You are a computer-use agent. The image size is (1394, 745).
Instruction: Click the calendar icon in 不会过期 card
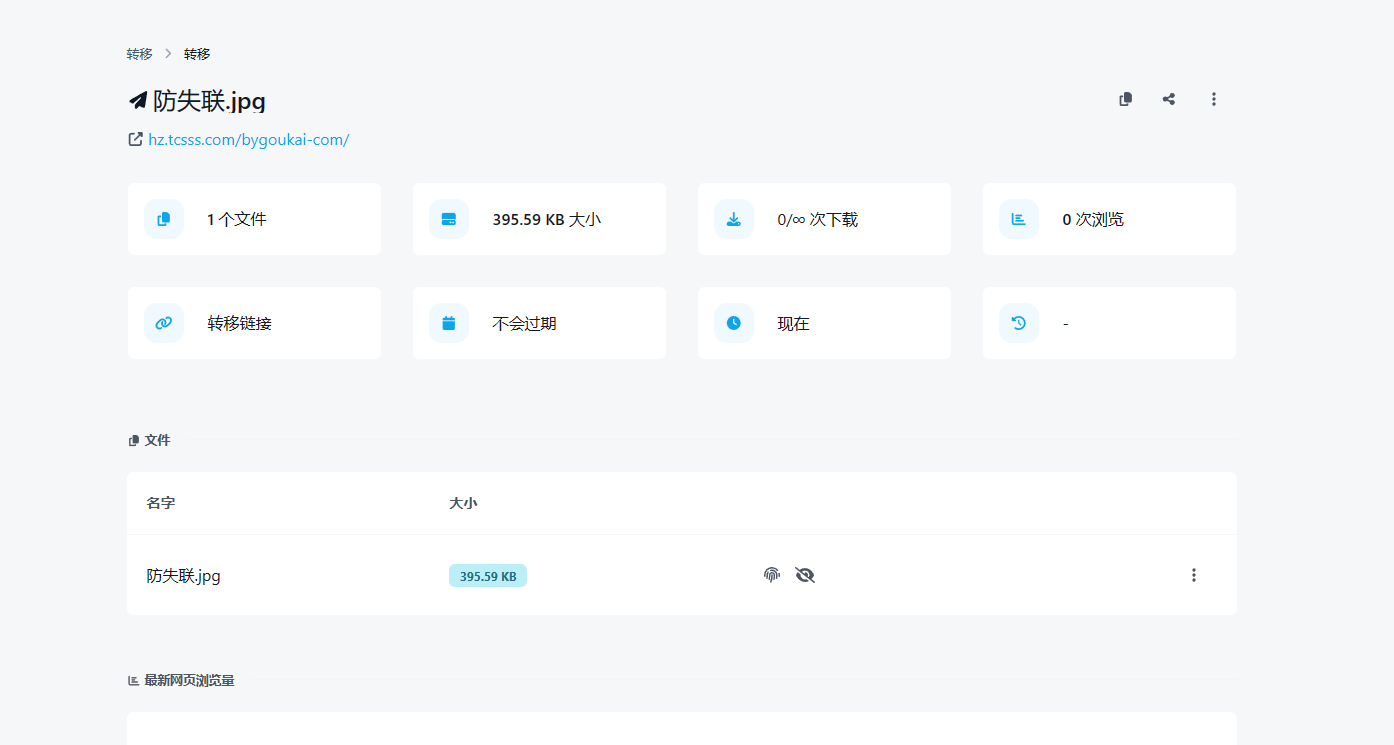click(x=449, y=323)
